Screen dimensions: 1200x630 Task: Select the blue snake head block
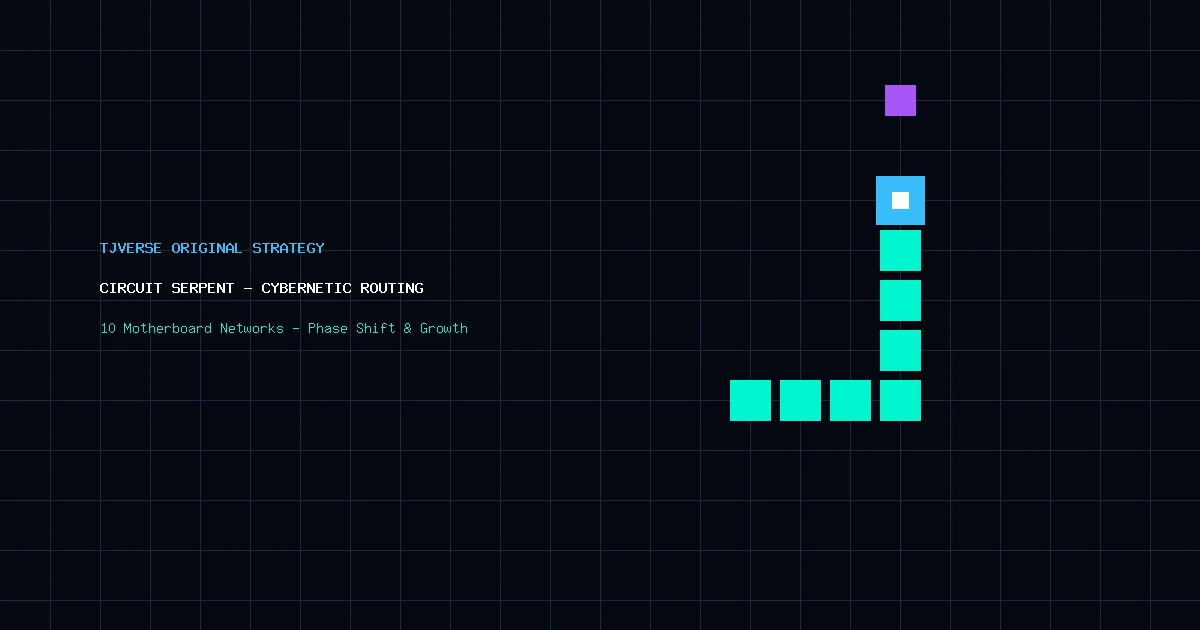pyautogui.click(x=900, y=200)
